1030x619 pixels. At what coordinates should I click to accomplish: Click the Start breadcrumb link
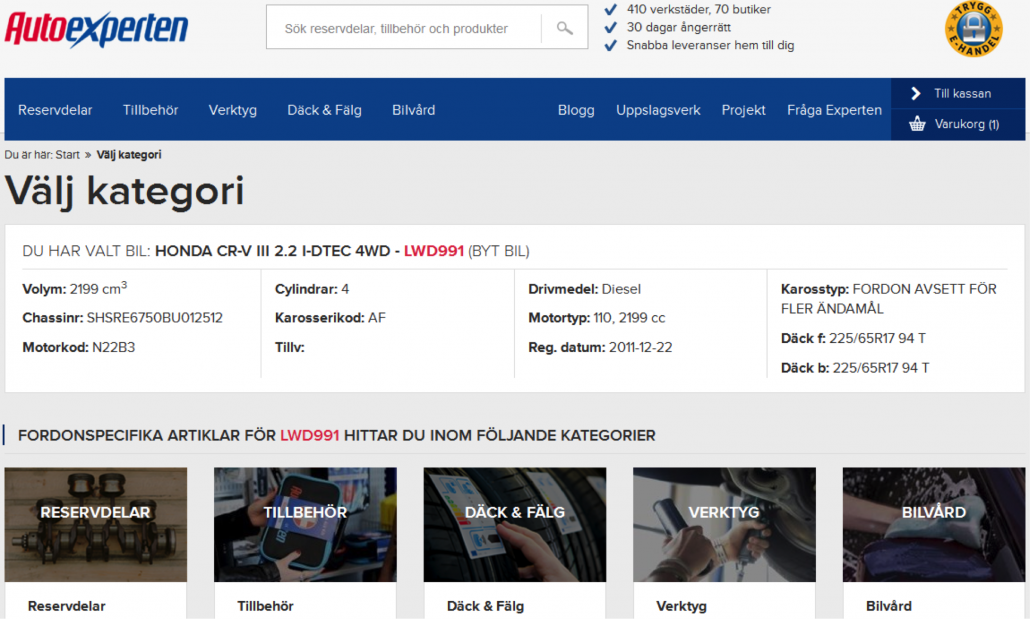tap(67, 154)
